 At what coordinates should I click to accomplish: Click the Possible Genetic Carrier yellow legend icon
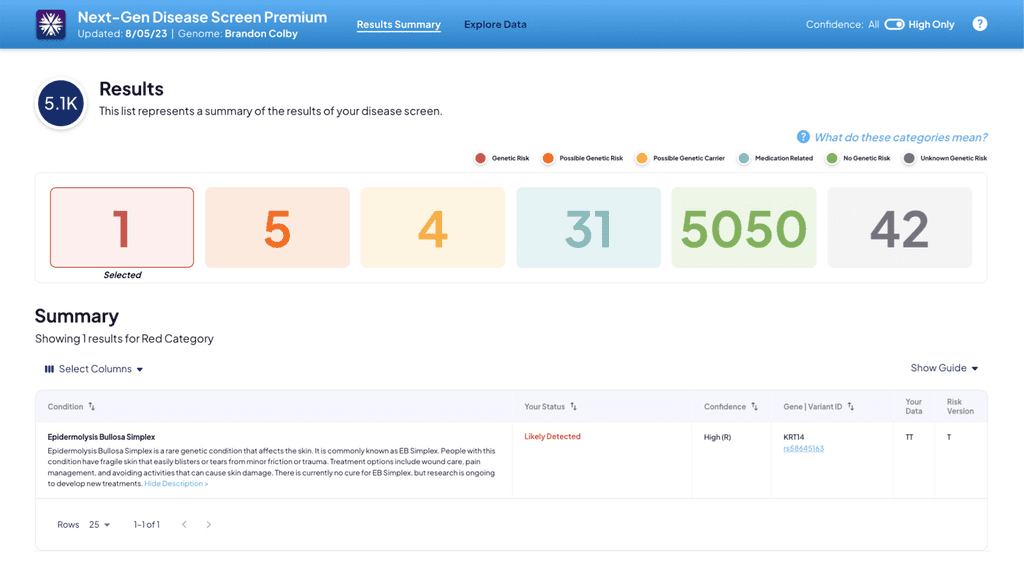(x=643, y=158)
